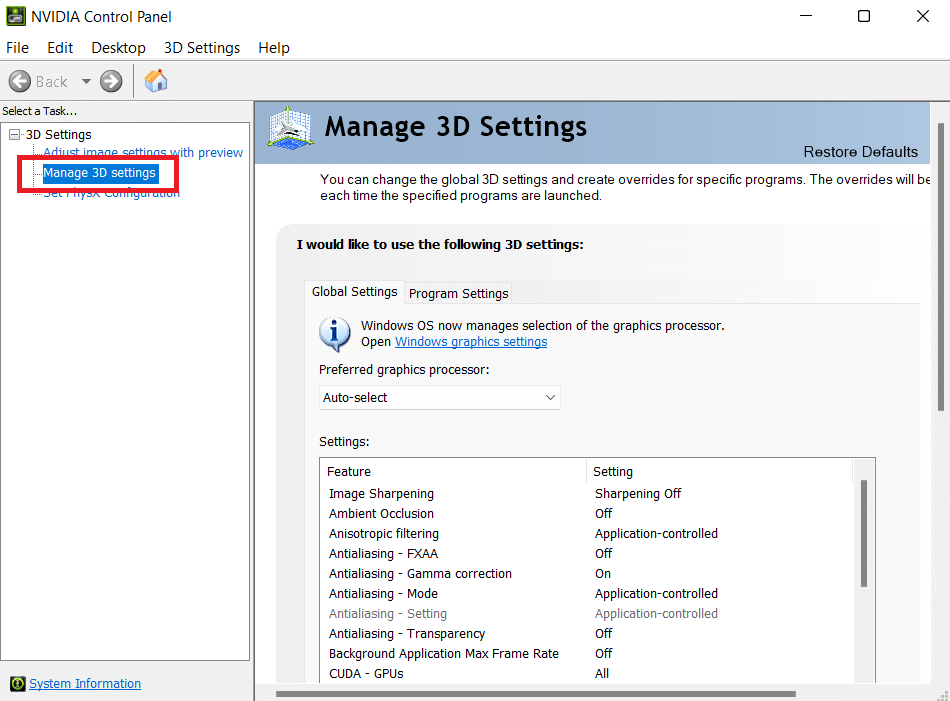Click the Setting column header
The width and height of the screenshot is (950, 701).
click(x=719, y=471)
